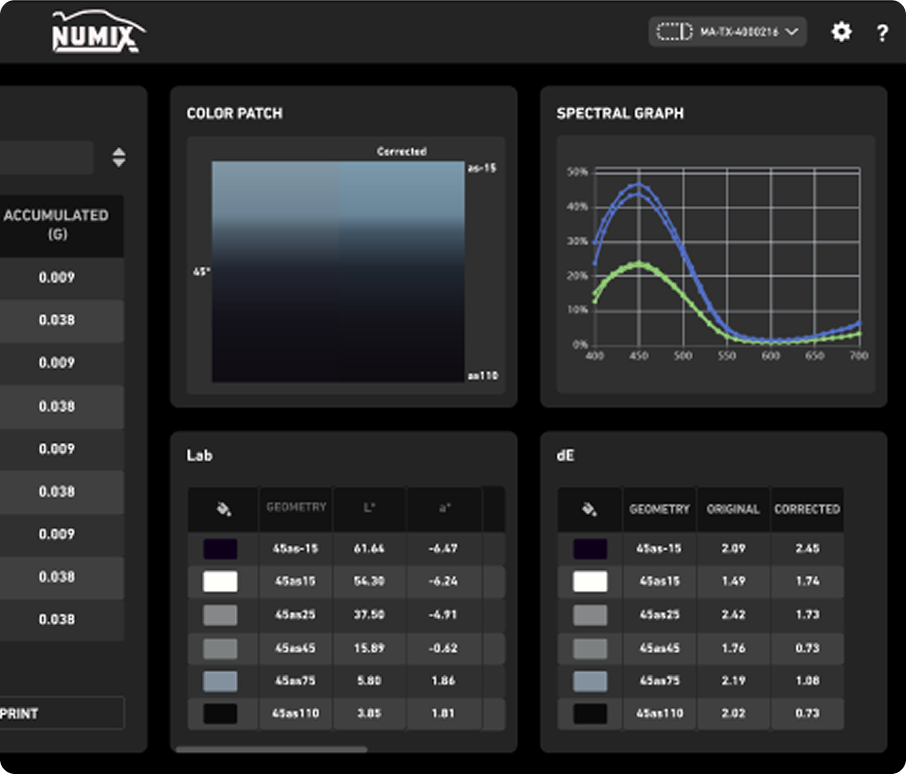The height and width of the screenshot is (774, 906).
Task: Select the 45as-15 color swatch in Lab table
Action: coord(220,549)
